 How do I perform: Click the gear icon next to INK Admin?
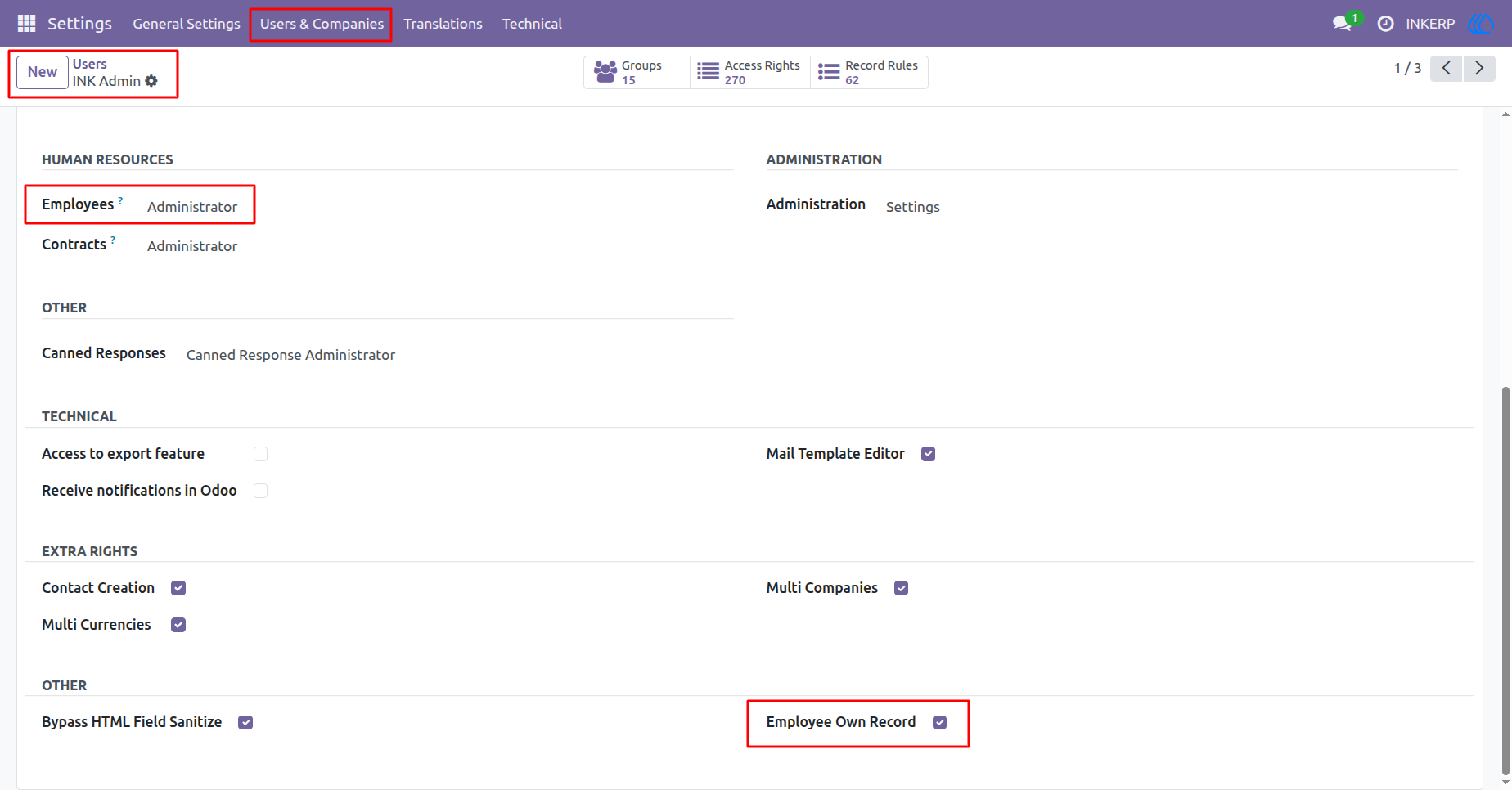click(151, 81)
